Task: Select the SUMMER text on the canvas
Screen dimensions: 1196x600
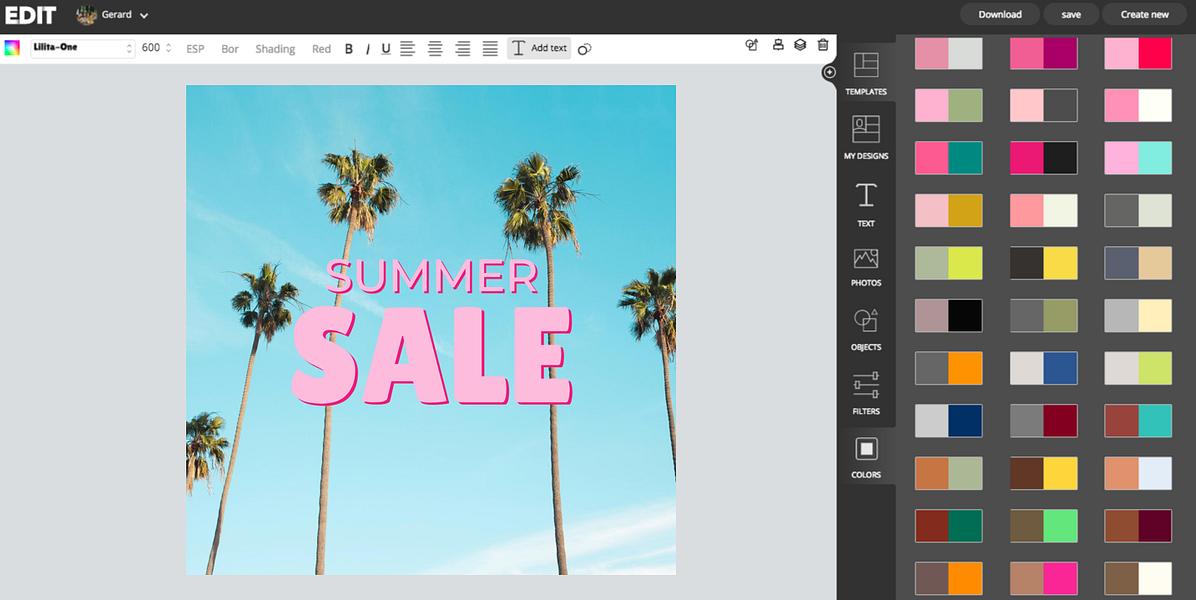Action: tap(432, 277)
